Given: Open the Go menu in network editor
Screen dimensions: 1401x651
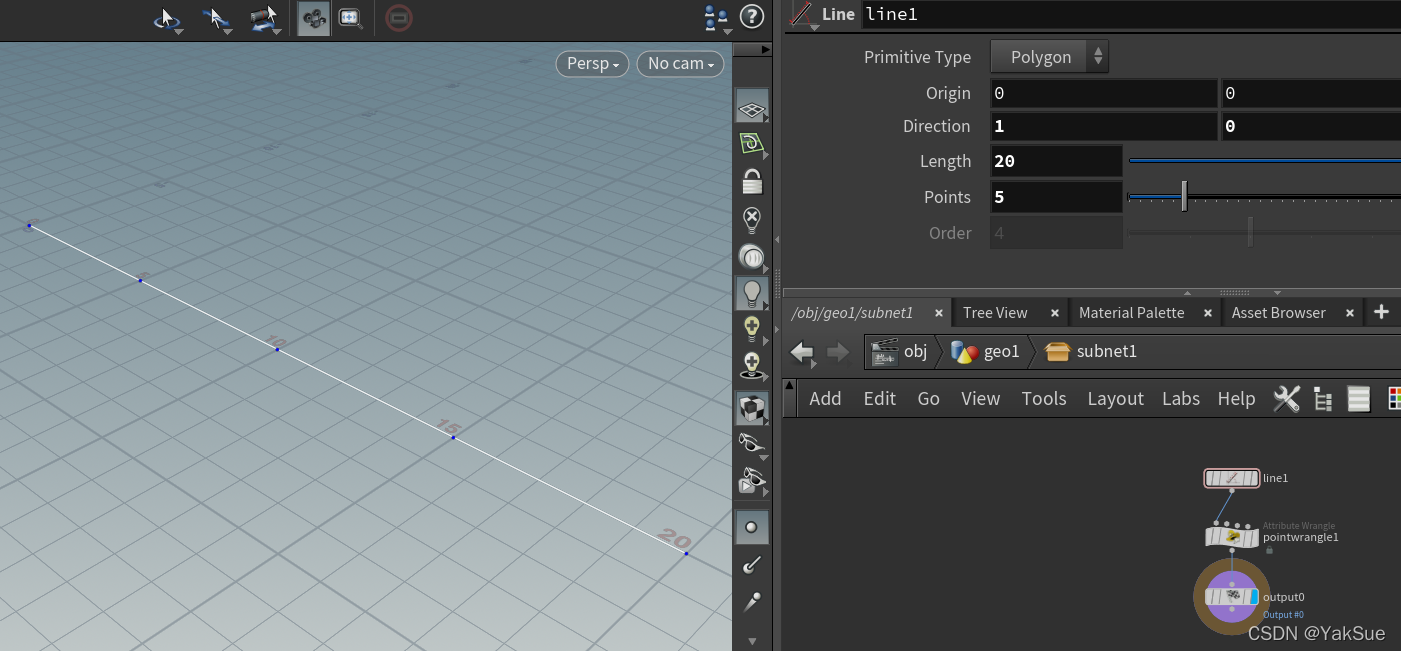Looking at the screenshot, I should click(x=929, y=399).
